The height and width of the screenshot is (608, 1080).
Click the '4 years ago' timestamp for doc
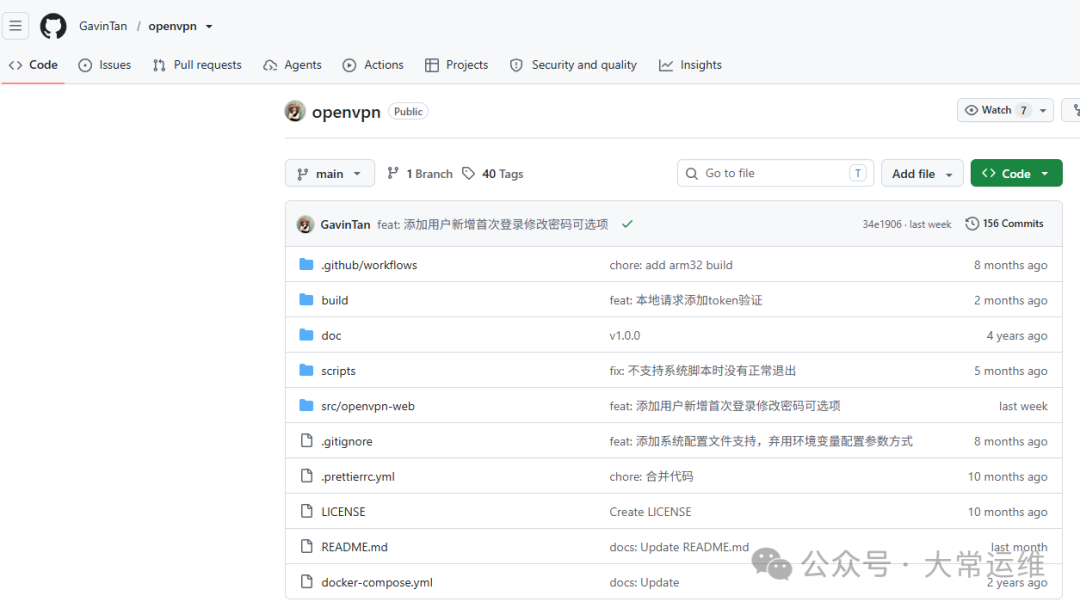click(x=1017, y=335)
